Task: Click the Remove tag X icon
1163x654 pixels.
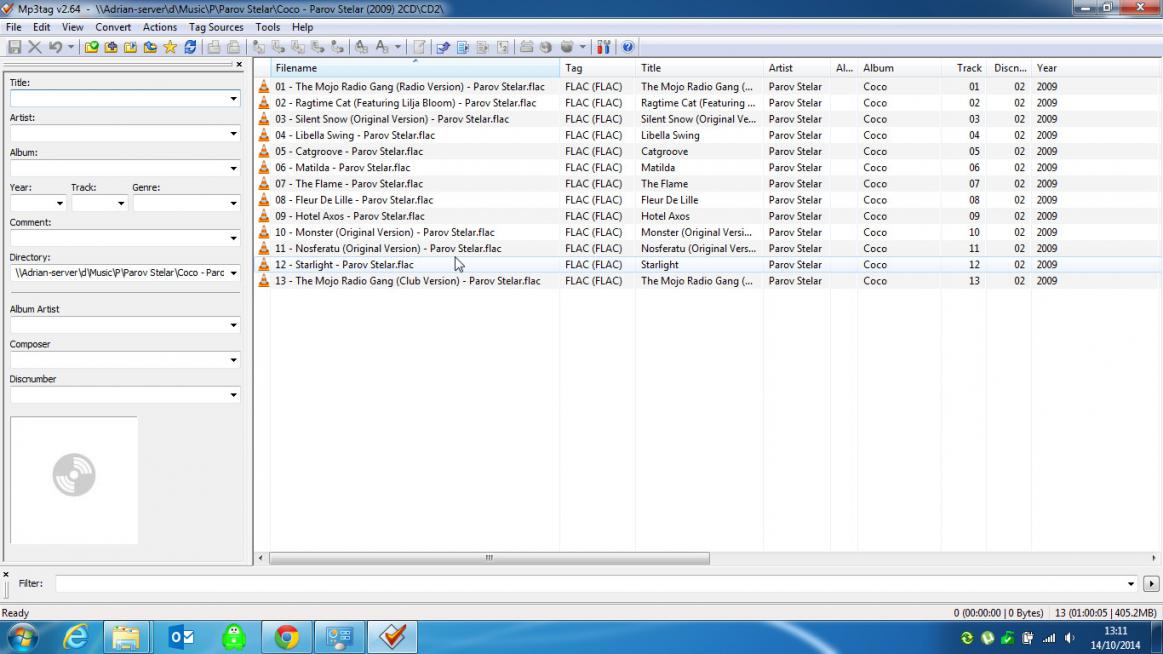Action: point(35,47)
